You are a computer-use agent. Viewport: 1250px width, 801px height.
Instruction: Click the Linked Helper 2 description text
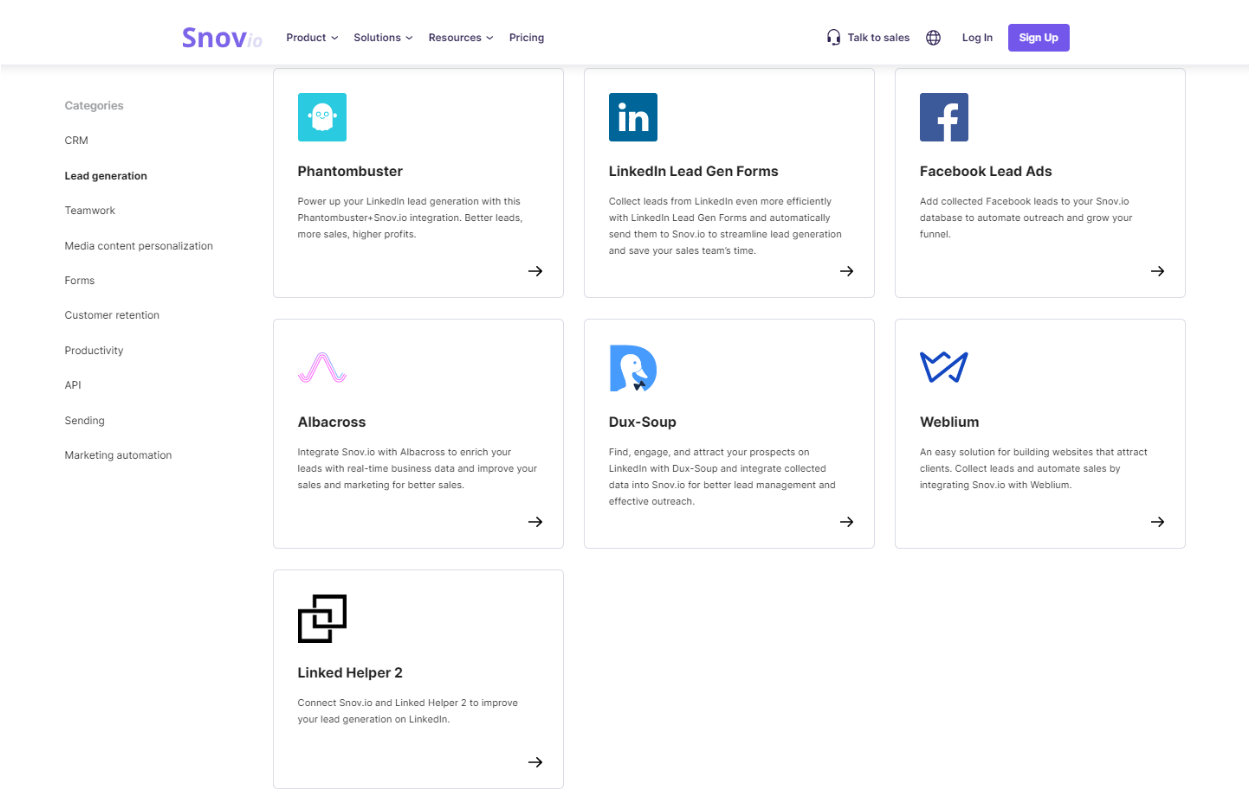pyautogui.click(x=408, y=711)
